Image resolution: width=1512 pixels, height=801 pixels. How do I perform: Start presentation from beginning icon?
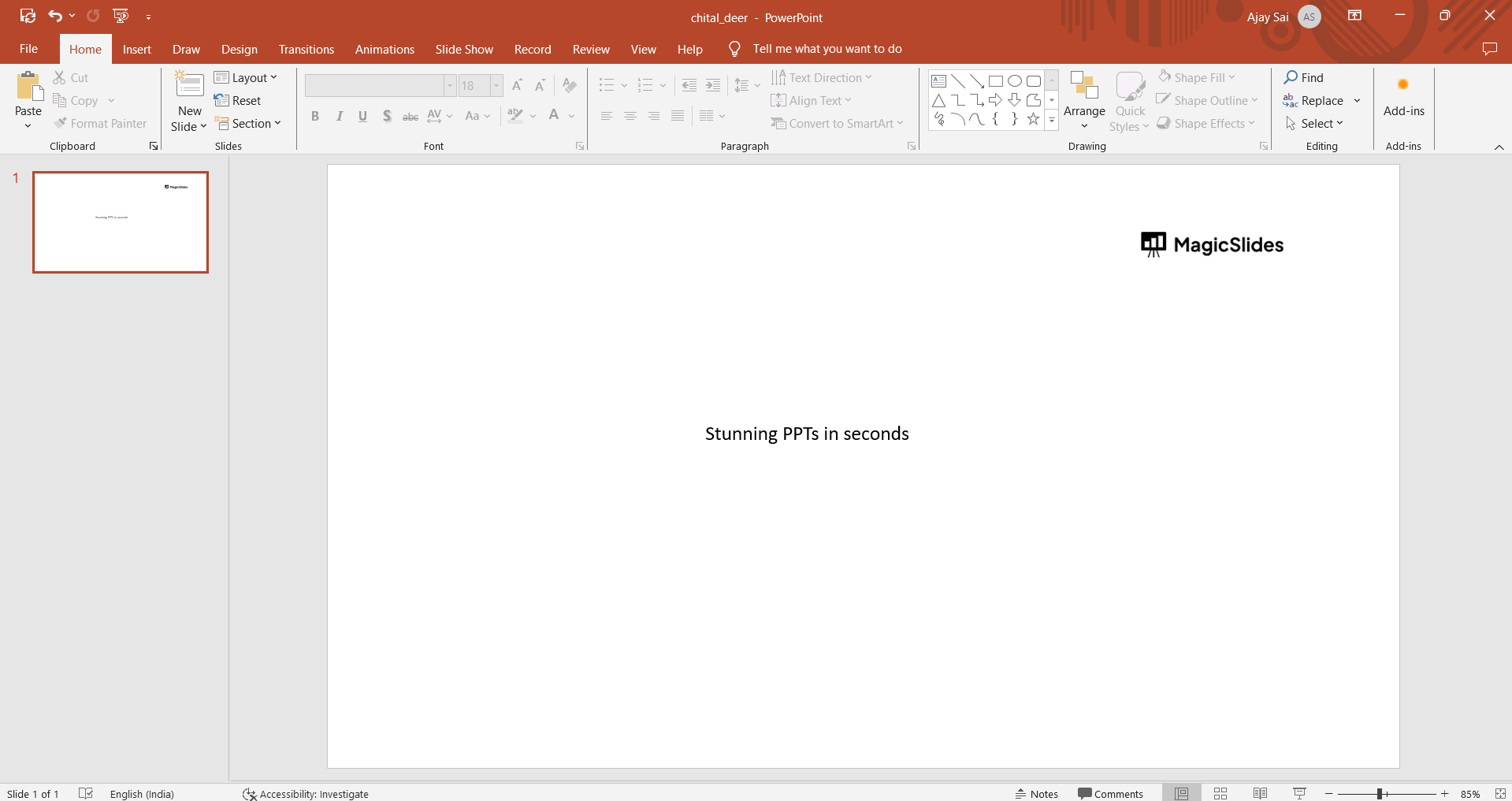click(x=121, y=16)
